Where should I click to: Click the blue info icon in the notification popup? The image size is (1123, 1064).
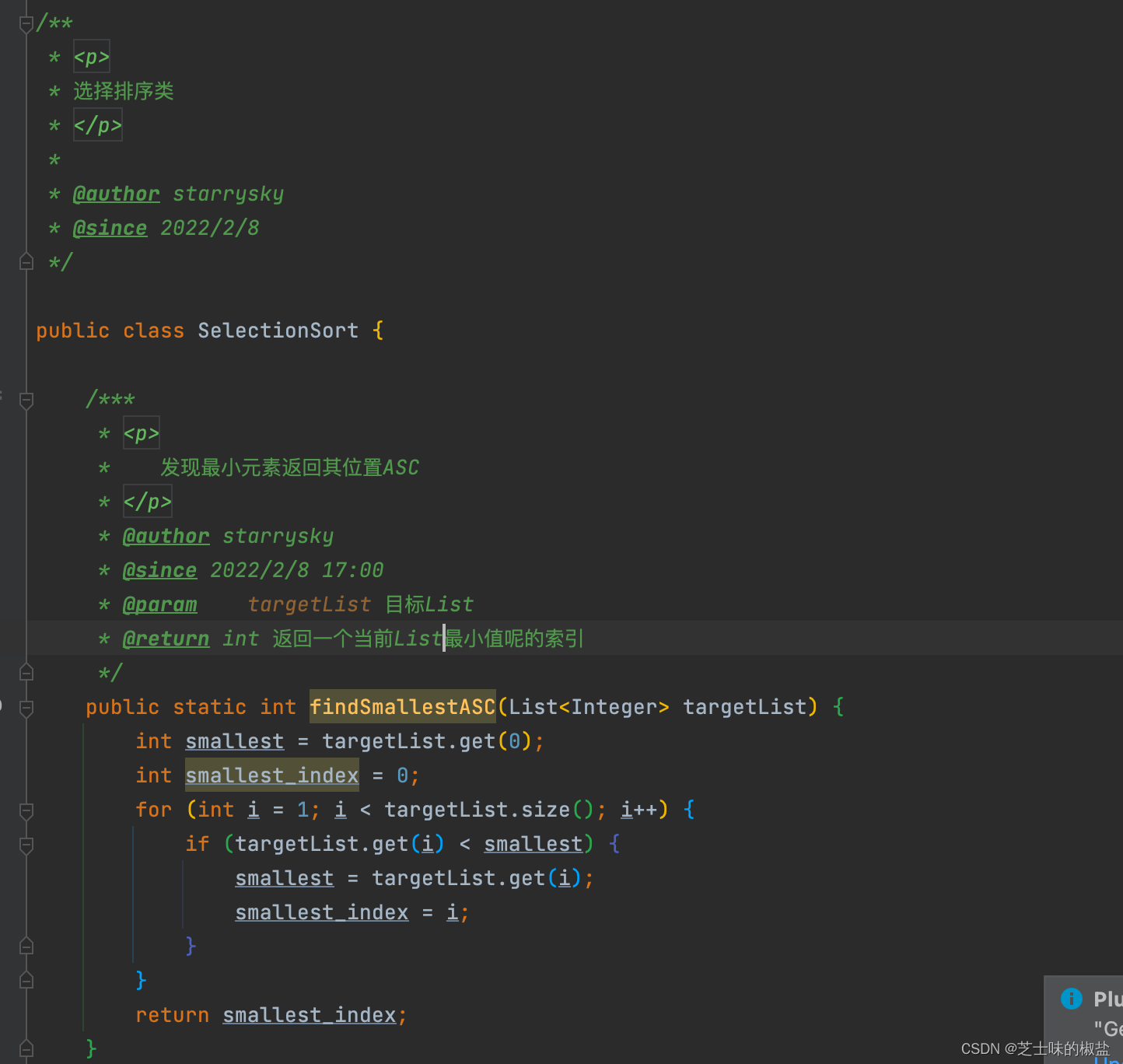click(x=1072, y=999)
